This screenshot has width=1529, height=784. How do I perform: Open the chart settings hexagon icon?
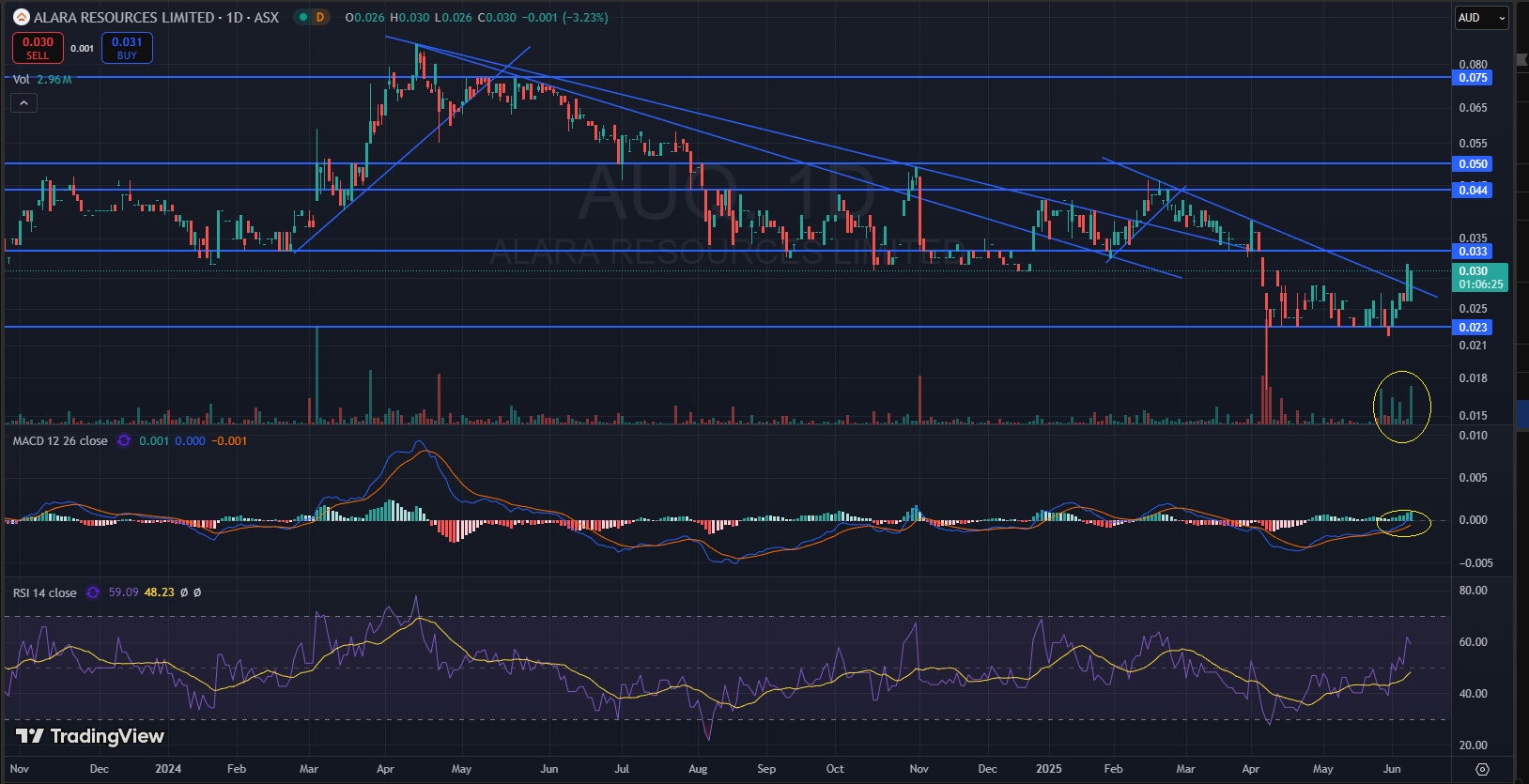tap(1482, 769)
